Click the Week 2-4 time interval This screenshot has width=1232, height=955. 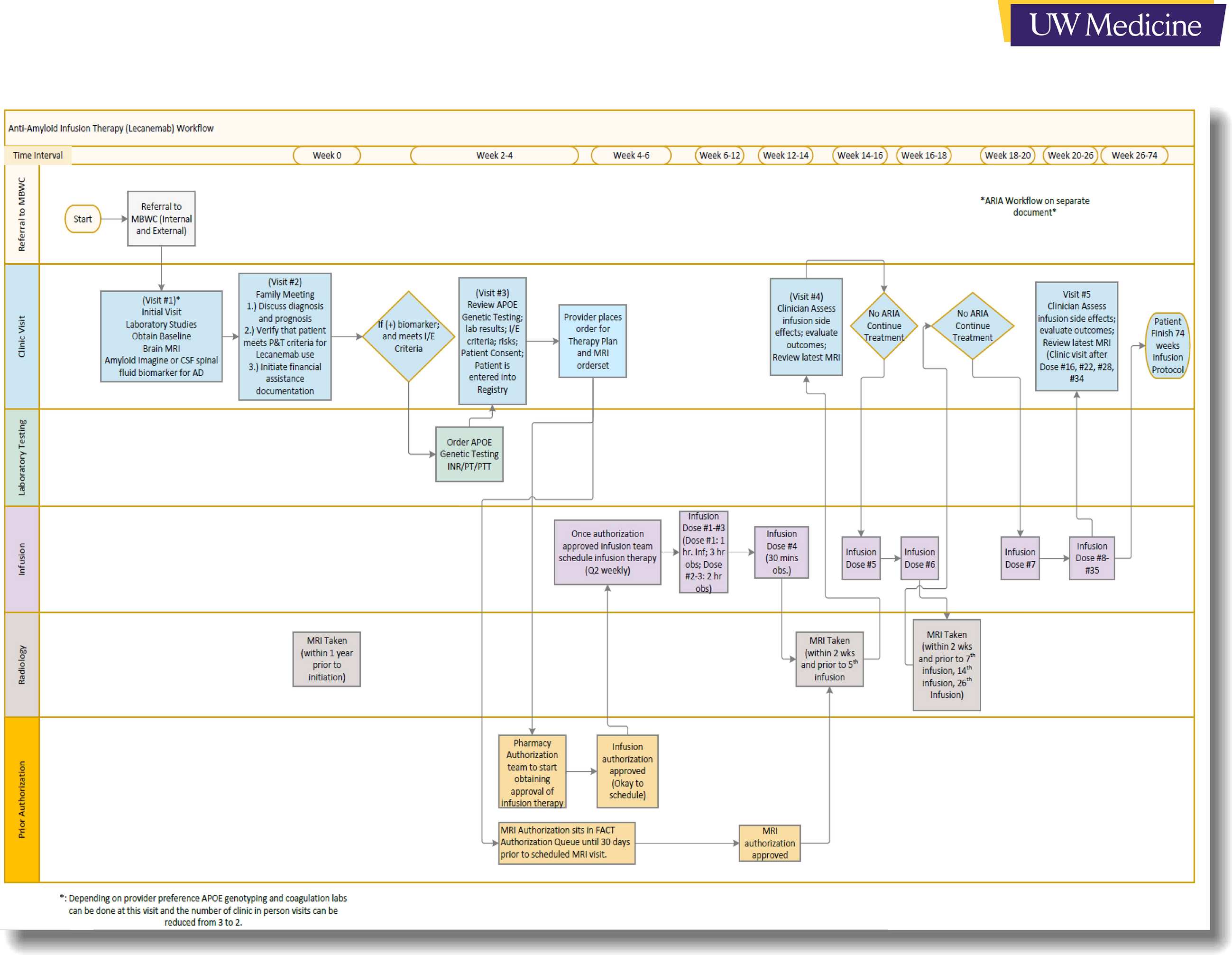click(494, 155)
